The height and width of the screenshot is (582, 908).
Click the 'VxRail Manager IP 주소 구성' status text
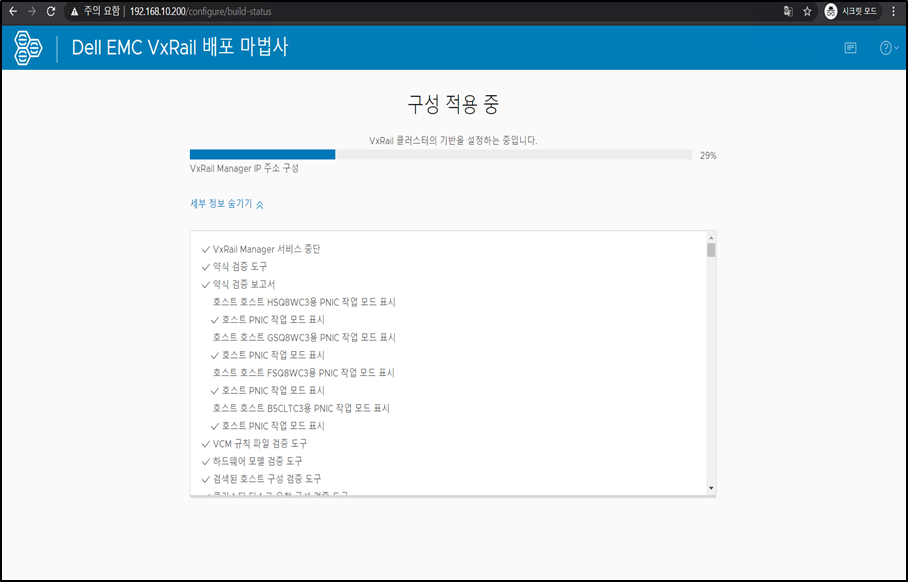coord(244,169)
